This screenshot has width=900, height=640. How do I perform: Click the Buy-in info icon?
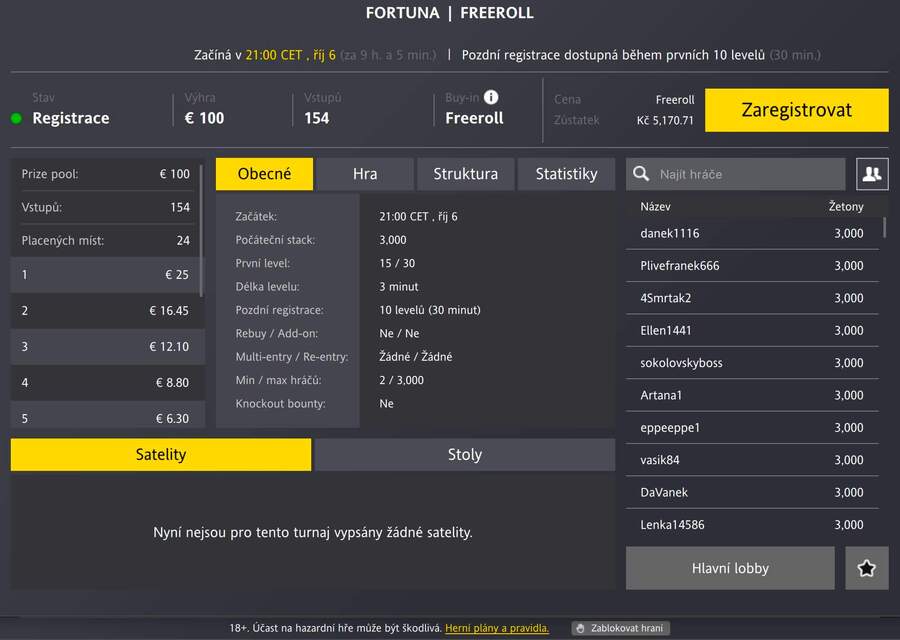pyautogui.click(x=491, y=97)
